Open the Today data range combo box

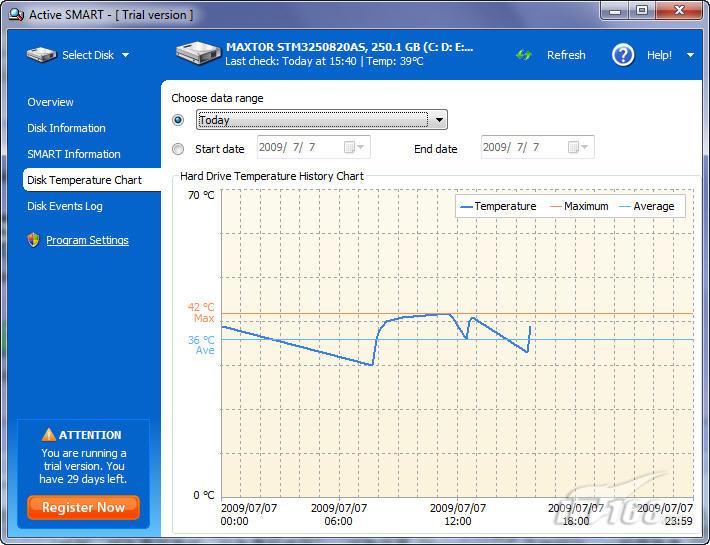(321, 120)
